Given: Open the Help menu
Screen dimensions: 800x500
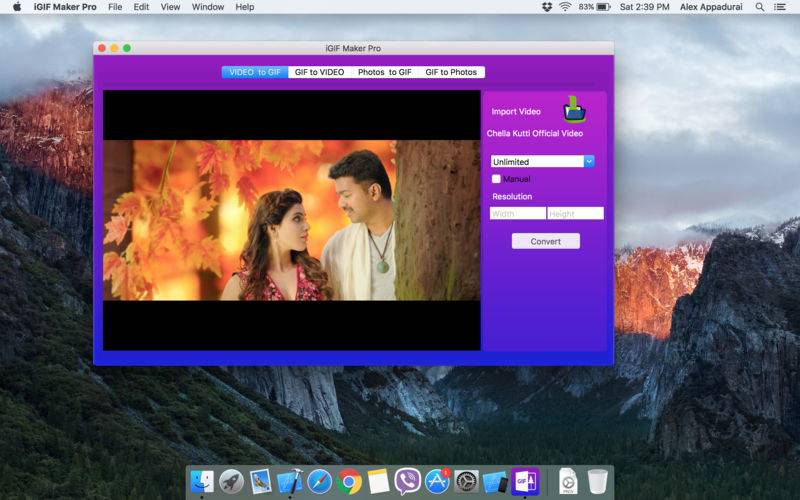Looking at the screenshot, I should [x=244, y=7].
